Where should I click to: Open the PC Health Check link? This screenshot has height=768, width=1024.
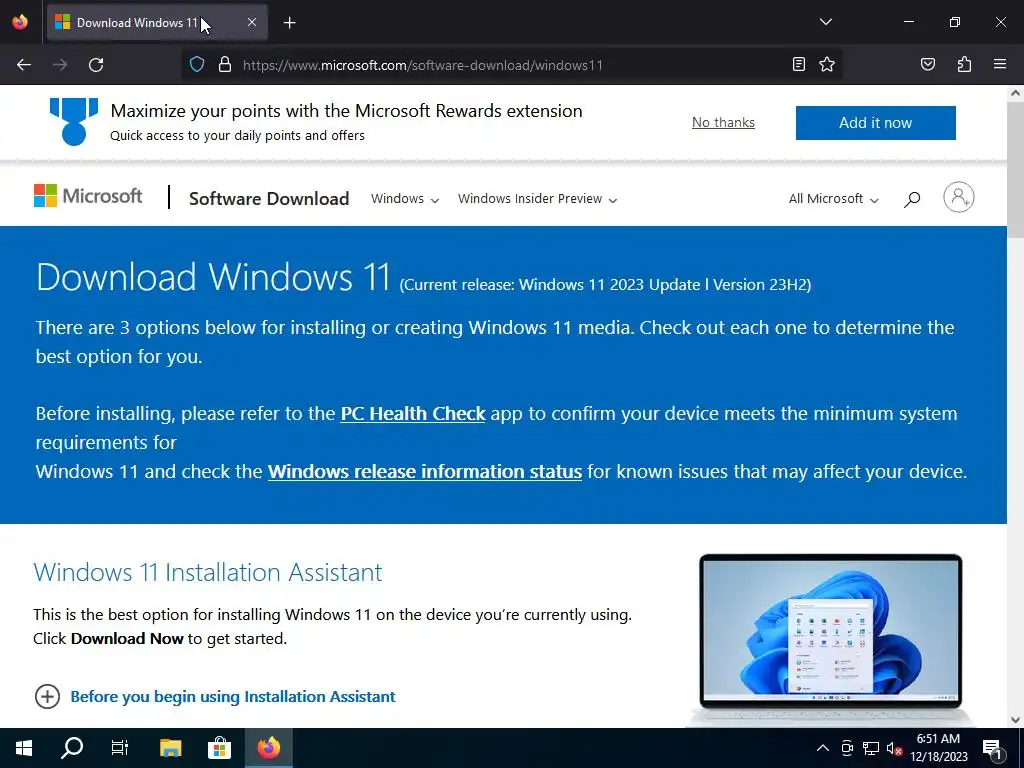click(413, 413)
